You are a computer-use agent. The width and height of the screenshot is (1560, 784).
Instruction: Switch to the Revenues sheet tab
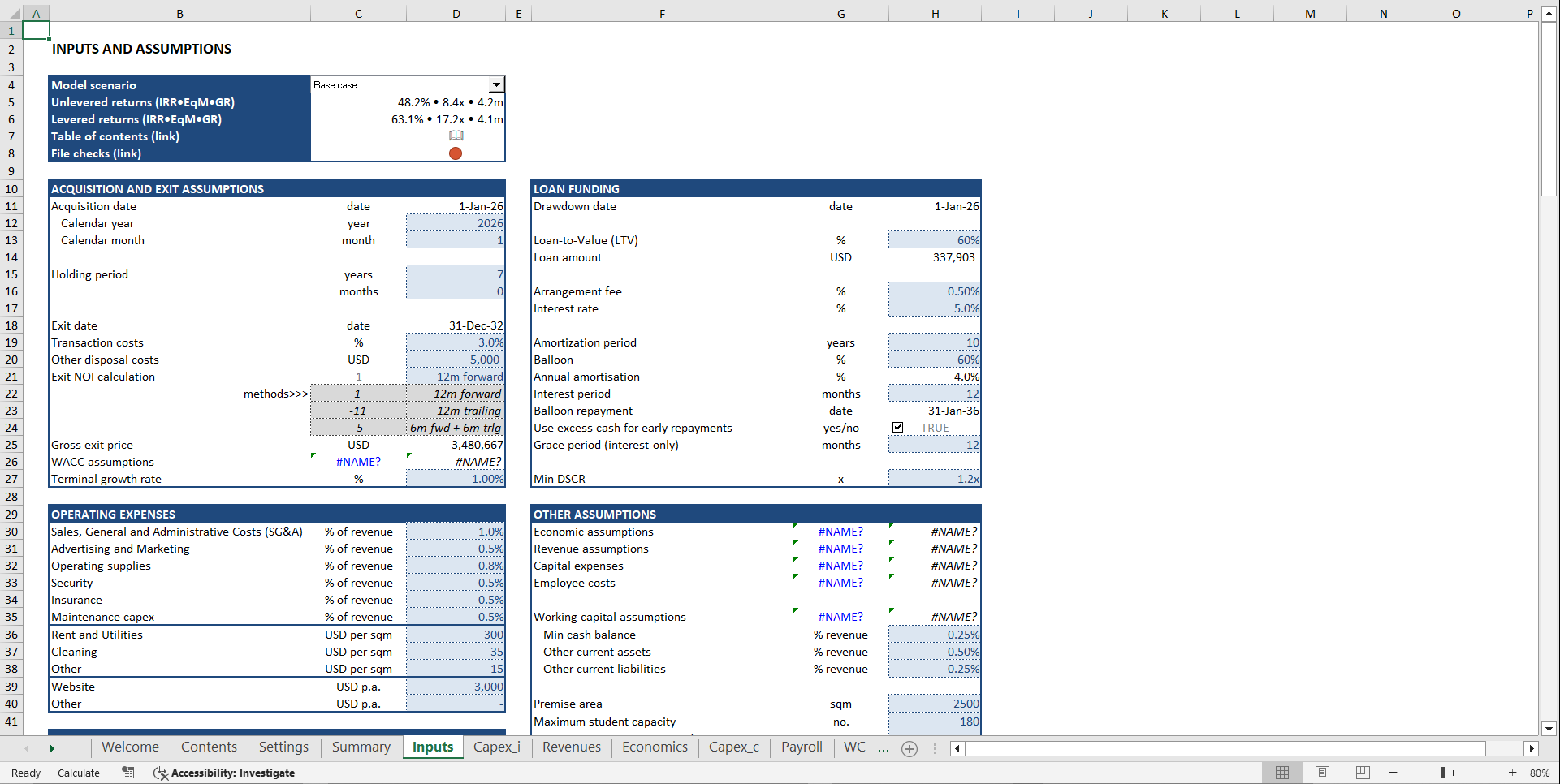572,747
